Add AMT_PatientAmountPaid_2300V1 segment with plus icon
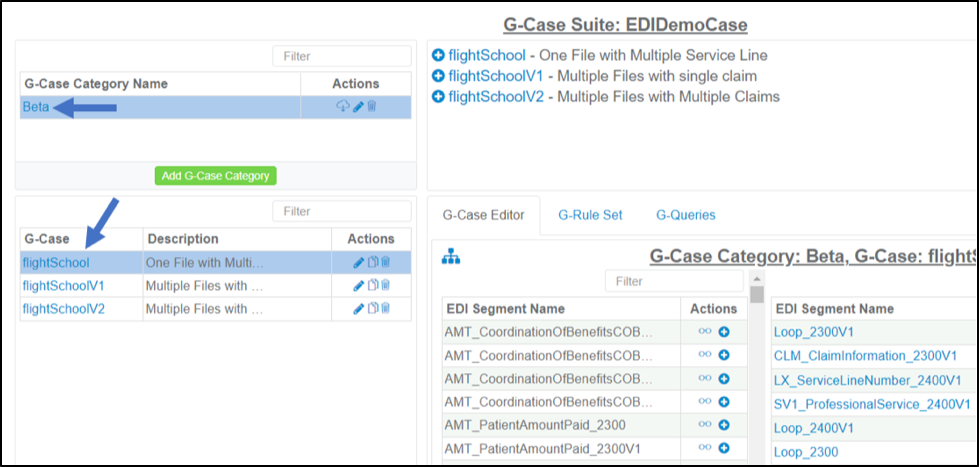The width and height of the screenshot is (979, 467). pos(724,448)
